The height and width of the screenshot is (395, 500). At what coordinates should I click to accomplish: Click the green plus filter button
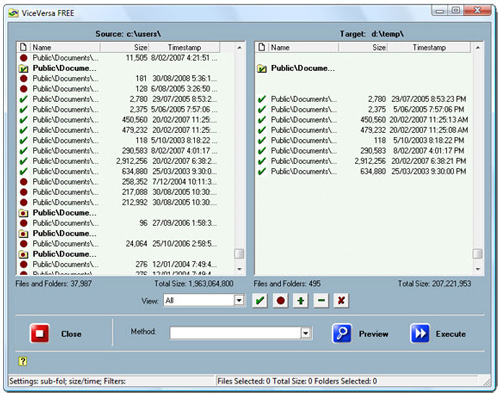point(301,301)
